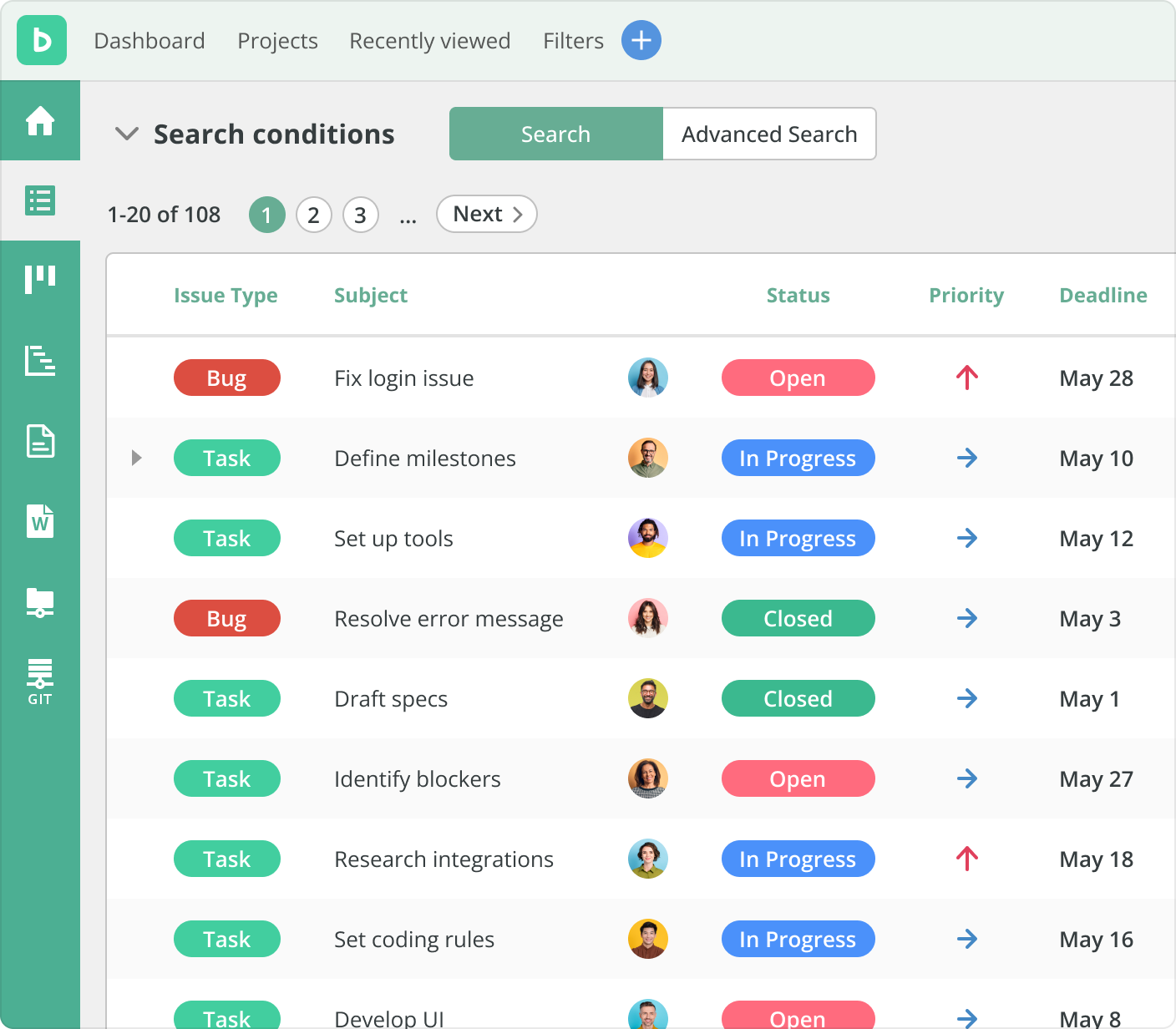Open the Home sidebar icon
The width and height of the screenshot is (1176, 1029).
click(40, 121)
